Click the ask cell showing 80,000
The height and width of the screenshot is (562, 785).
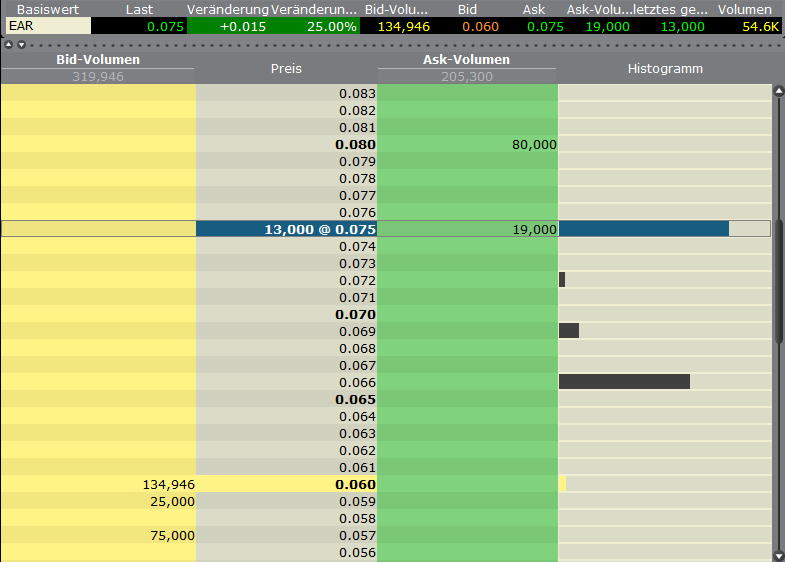467,144
